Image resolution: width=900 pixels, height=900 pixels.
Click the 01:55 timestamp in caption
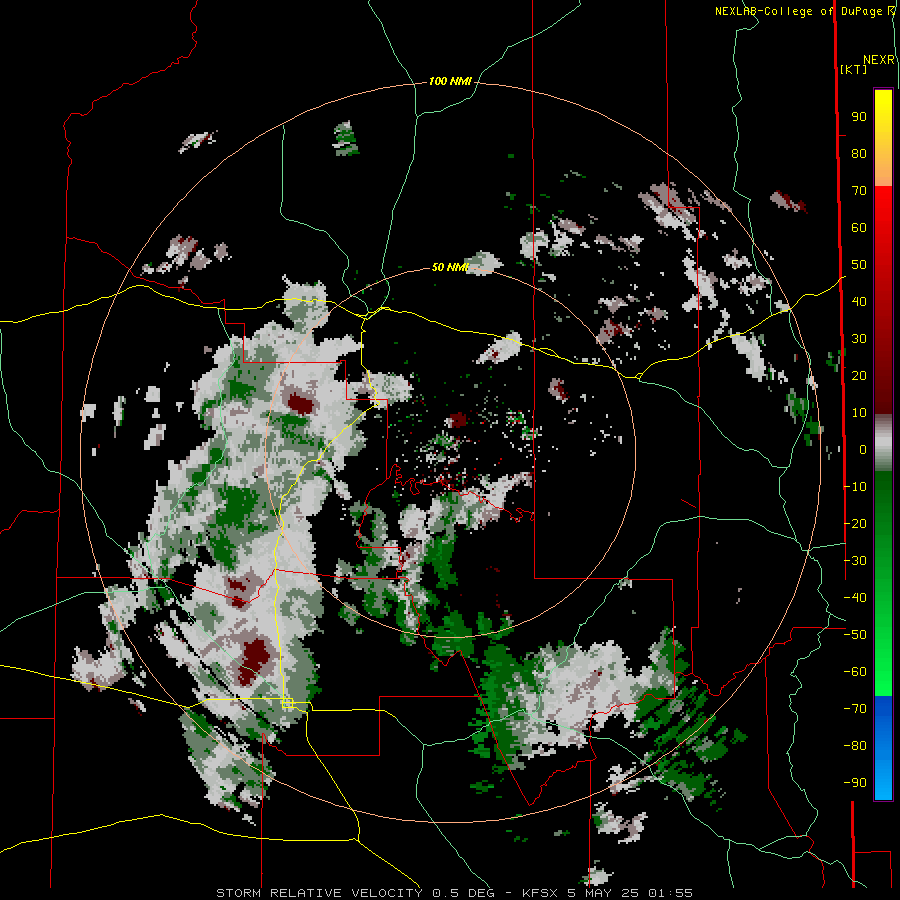tap(670, 893)
